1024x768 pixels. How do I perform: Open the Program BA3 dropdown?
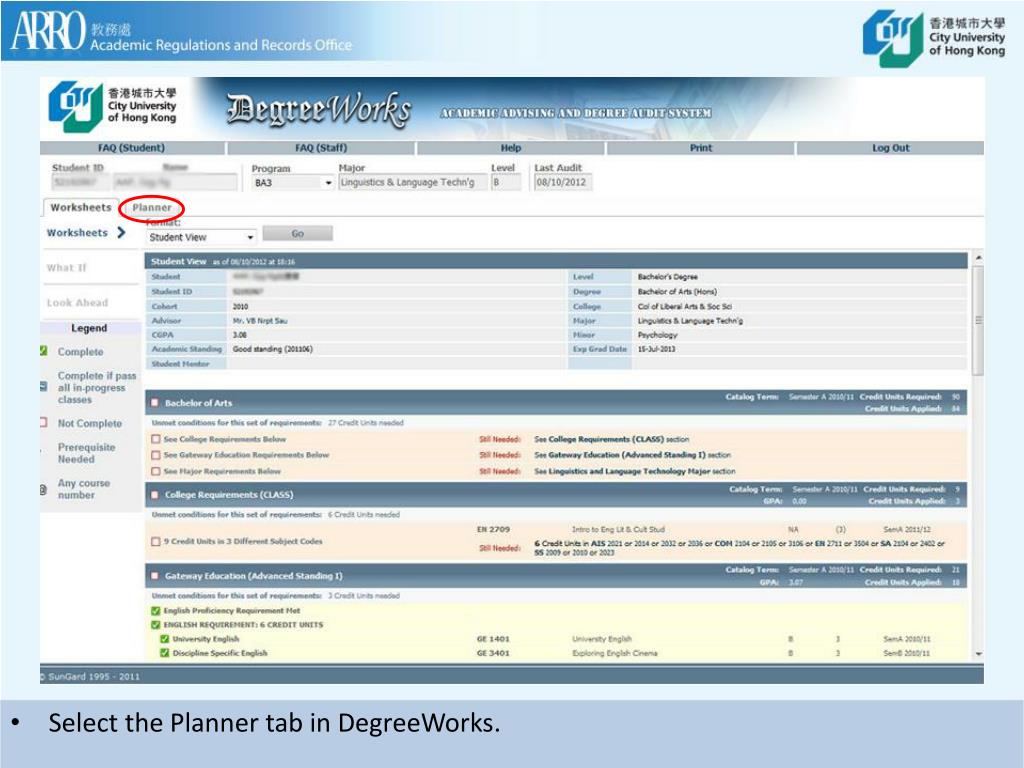pyautogui.click(x=293, y=183)
